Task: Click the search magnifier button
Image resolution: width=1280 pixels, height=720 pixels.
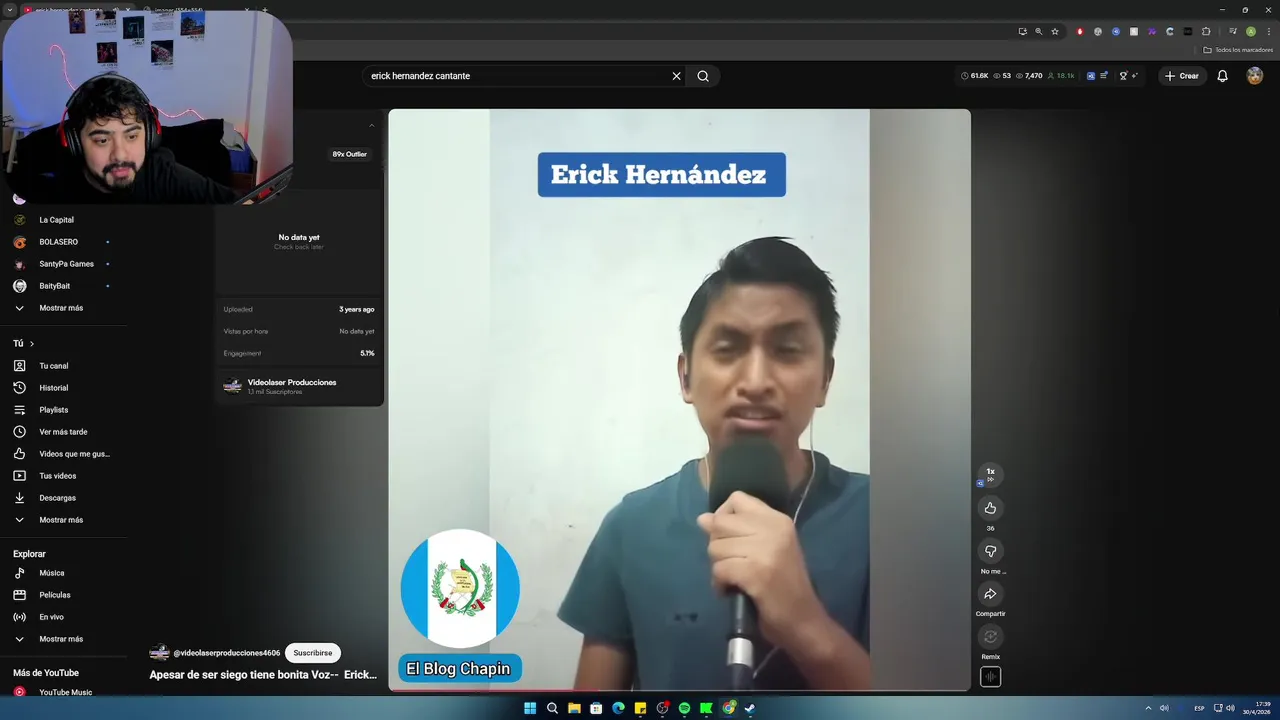Action: [703, 76]
